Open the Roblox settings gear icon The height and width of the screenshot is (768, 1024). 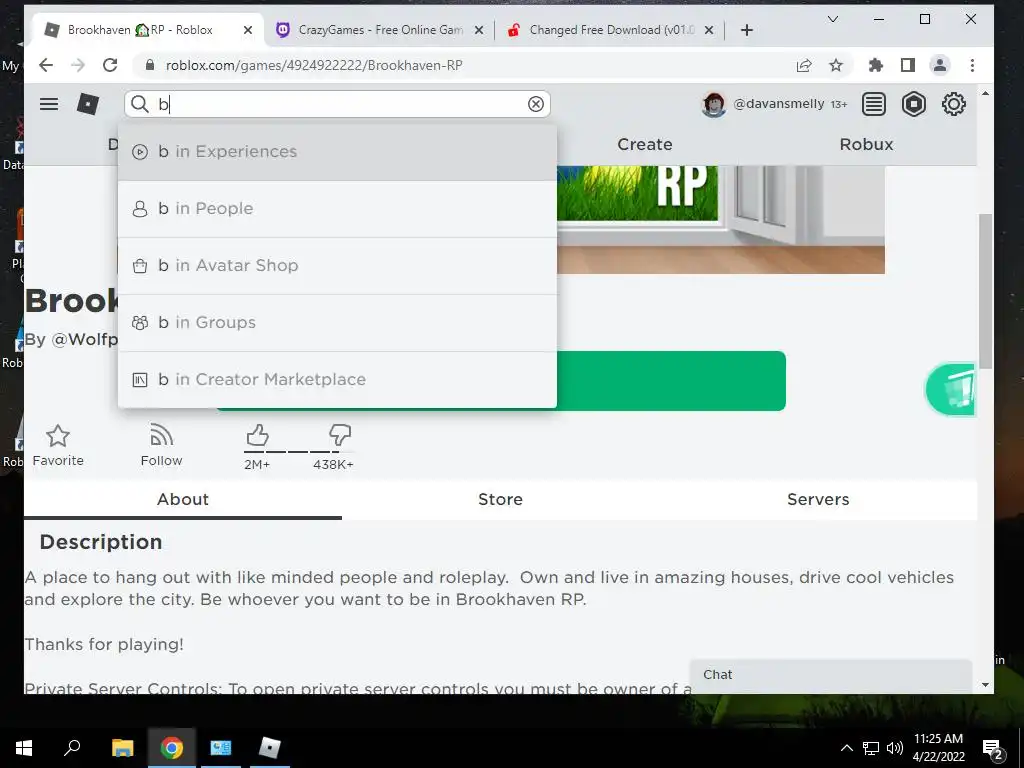coord(953,104)
